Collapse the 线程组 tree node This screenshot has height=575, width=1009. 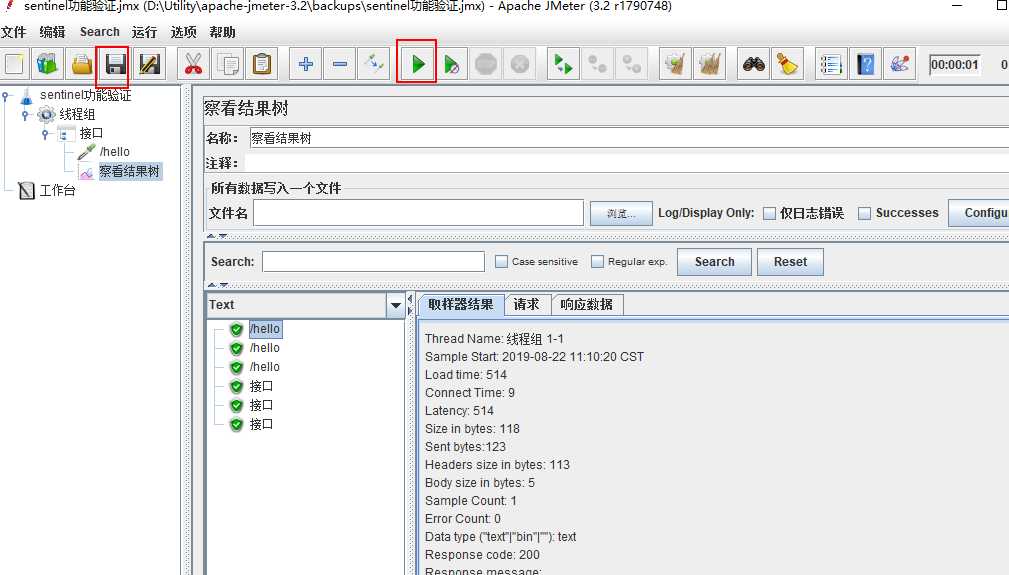point(25,114)
